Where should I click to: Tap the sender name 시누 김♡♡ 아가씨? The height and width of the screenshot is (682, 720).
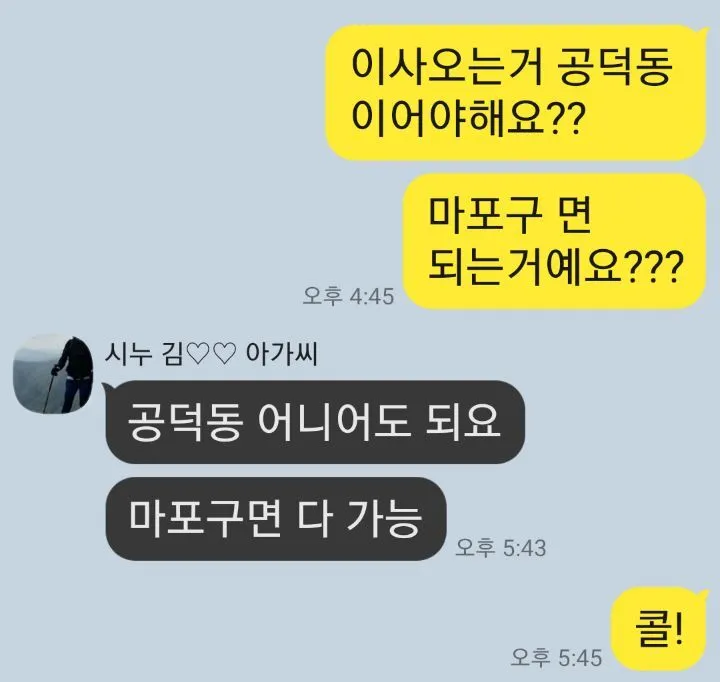point(211,355)
